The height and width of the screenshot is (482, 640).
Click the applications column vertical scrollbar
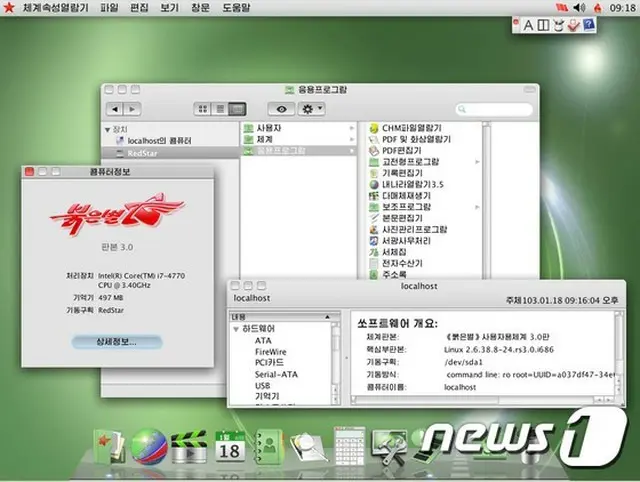486,200
